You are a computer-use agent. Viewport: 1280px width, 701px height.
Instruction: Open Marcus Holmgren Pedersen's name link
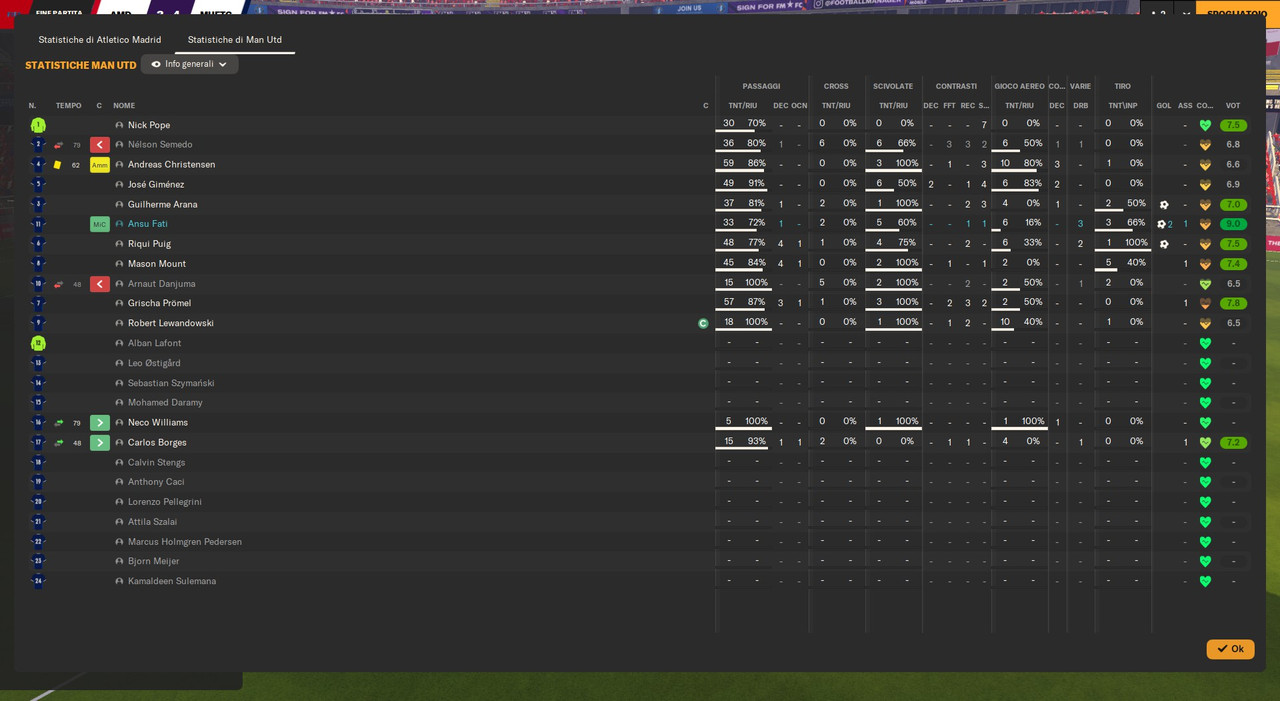(x=185, y=542)
